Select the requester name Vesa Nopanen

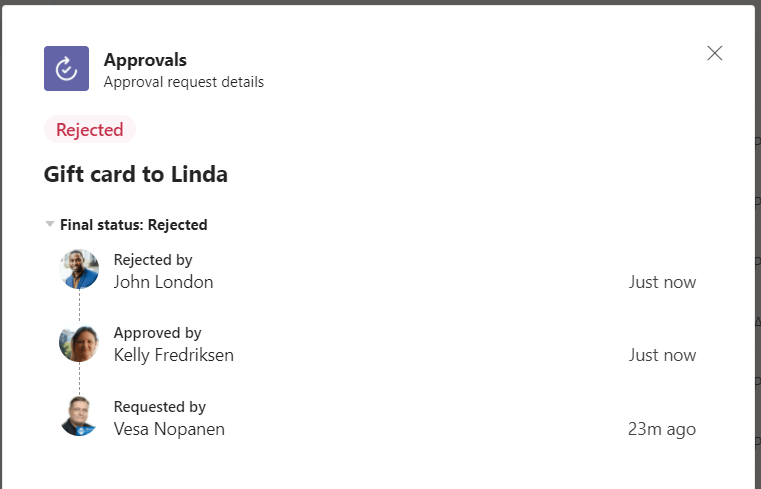[x=169, y=429]
